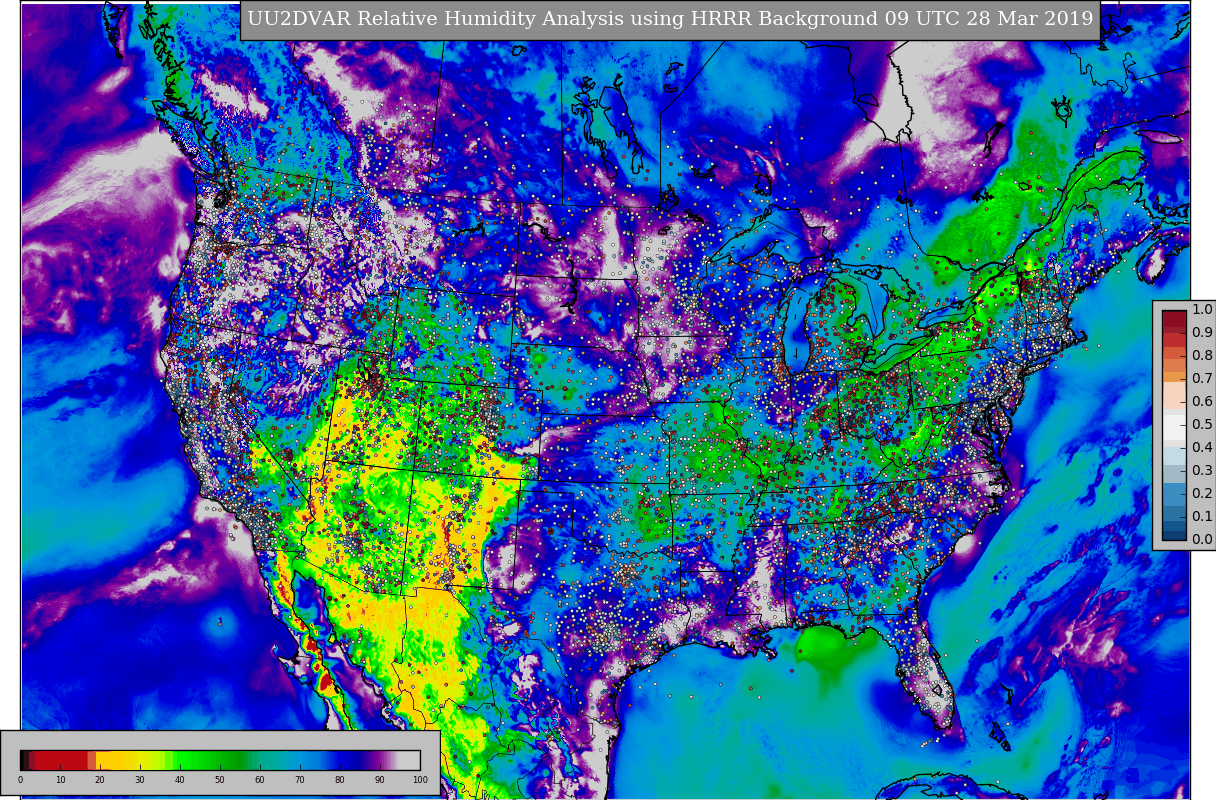Select the purple band of the humidity colorbar
Image resolution: width=1216 pixels, height=800 pixels.
click(x=377, y=760)
